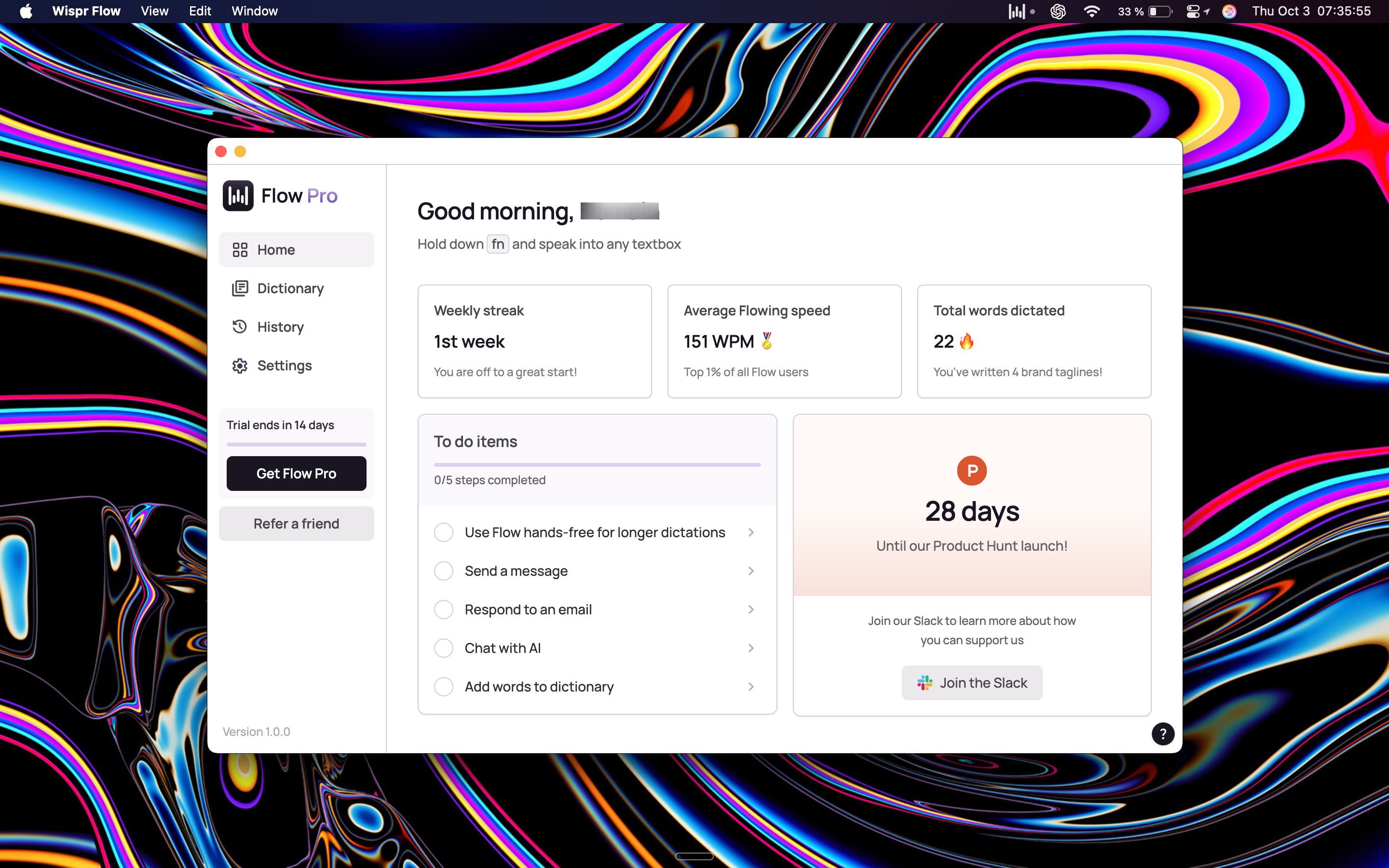The width and height of the screenshot is (1389, 868).
Task: Open the Dictionary section
Action: click(x=290, y=288)
